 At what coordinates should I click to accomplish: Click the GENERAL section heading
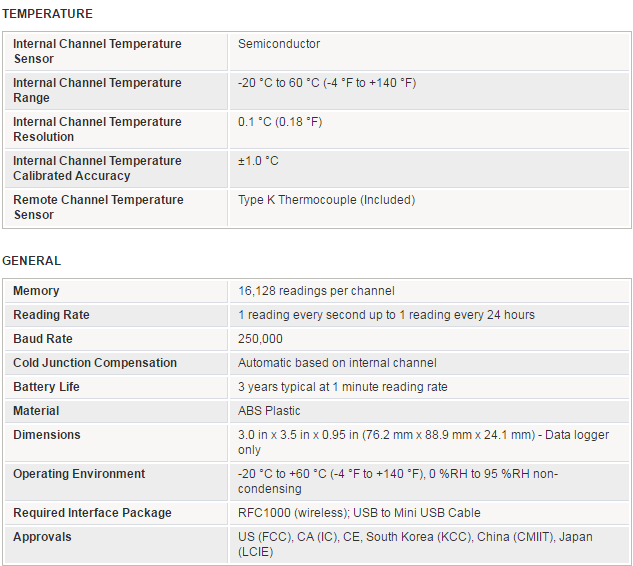click(31, 261)
